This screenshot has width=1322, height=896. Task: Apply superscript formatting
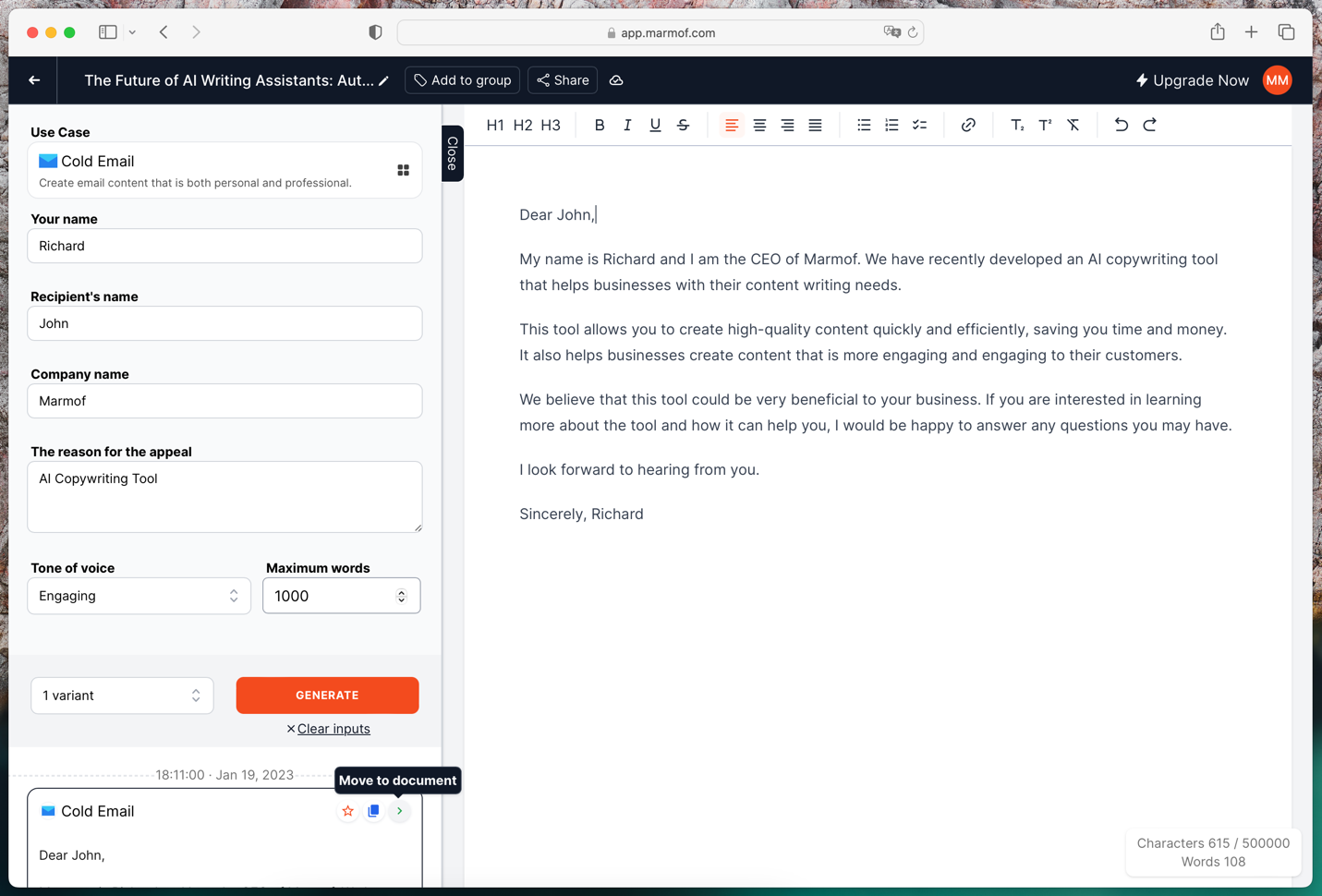coord(1045,125)
